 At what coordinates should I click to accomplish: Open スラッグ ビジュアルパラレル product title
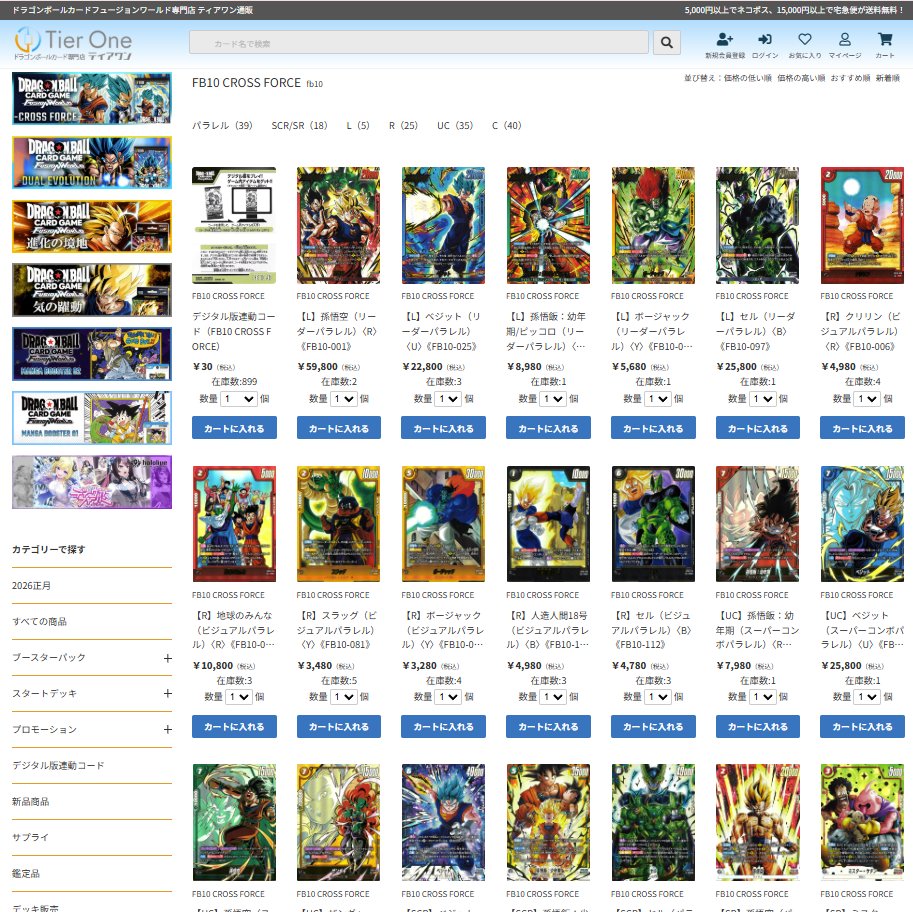coord(338,630)
